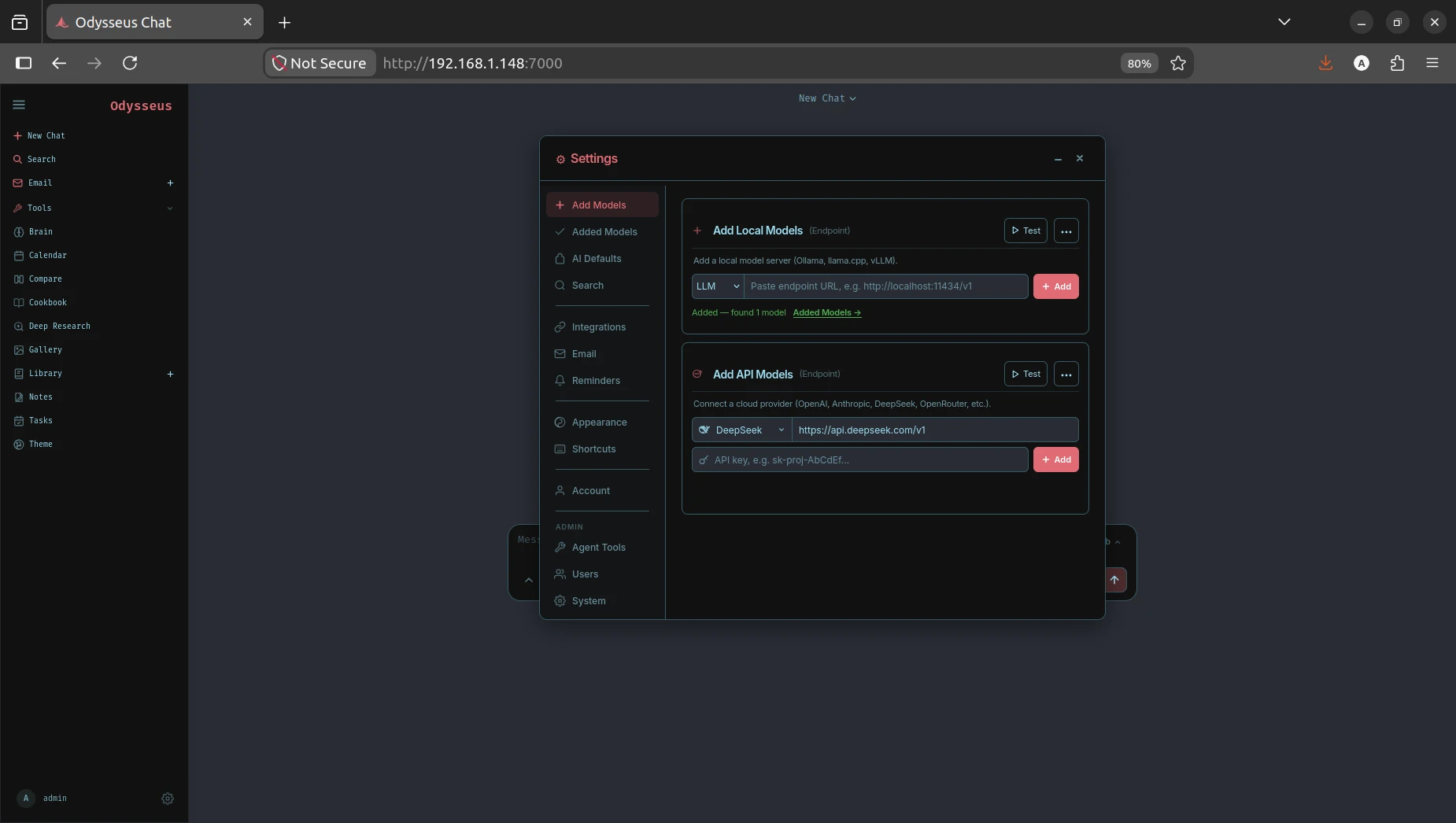Go back in browser history
Screen dimensions: 1456x823
(x=59, y=63)
